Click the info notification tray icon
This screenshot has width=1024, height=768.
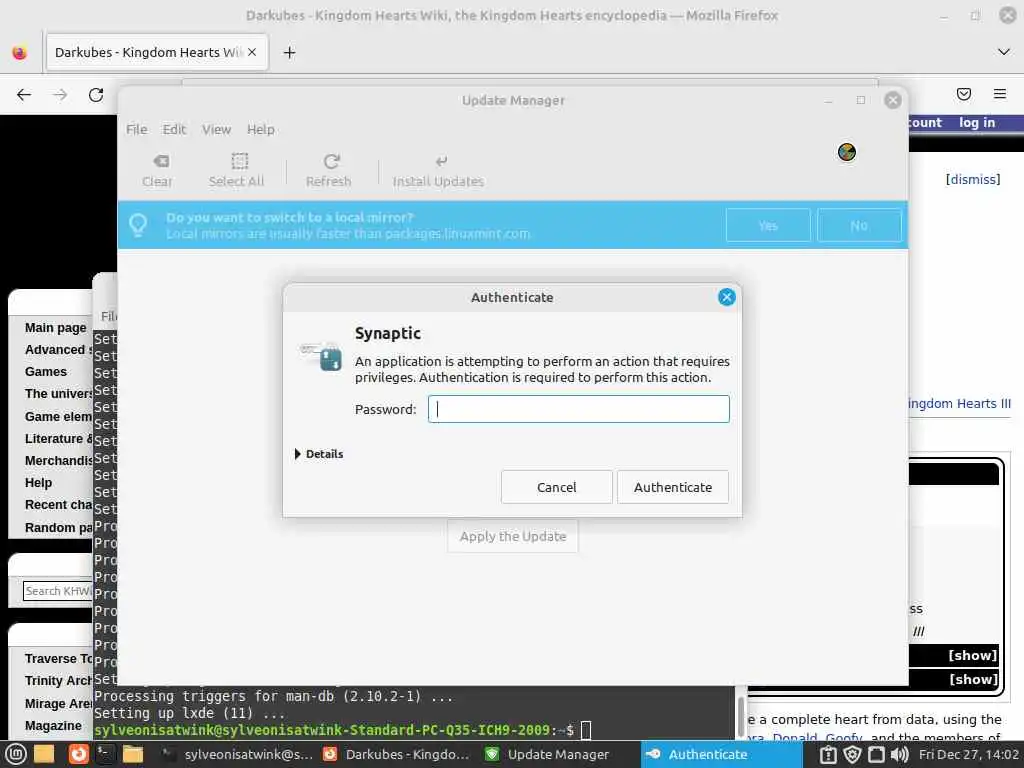(827, 755)
